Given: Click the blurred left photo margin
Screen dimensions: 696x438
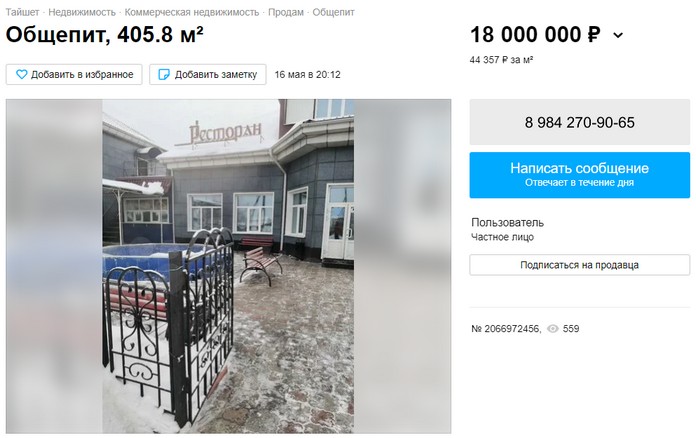Looking at the screenshot, I should (x=54, y=266).
